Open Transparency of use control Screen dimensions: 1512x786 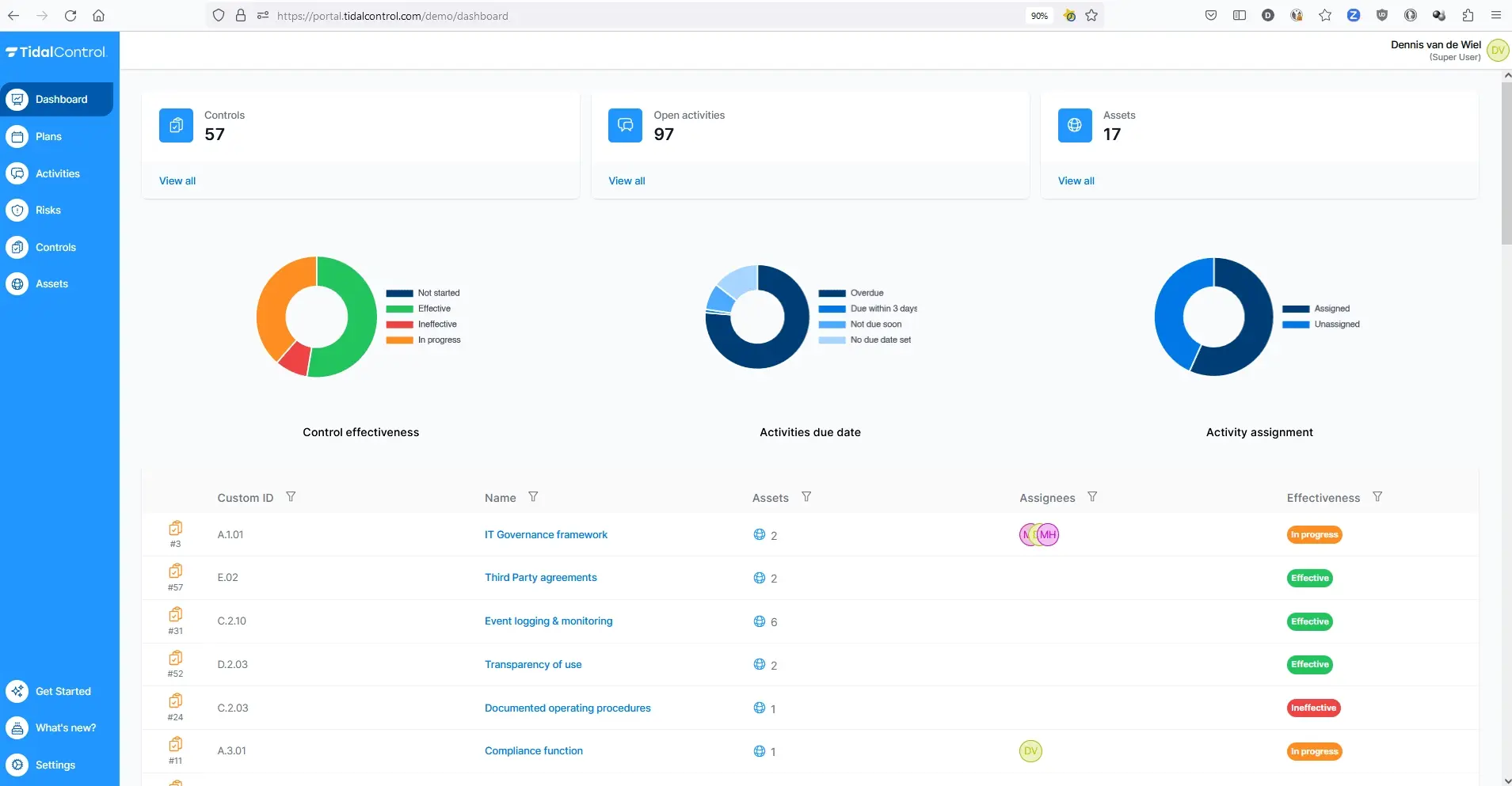(533, 665)
